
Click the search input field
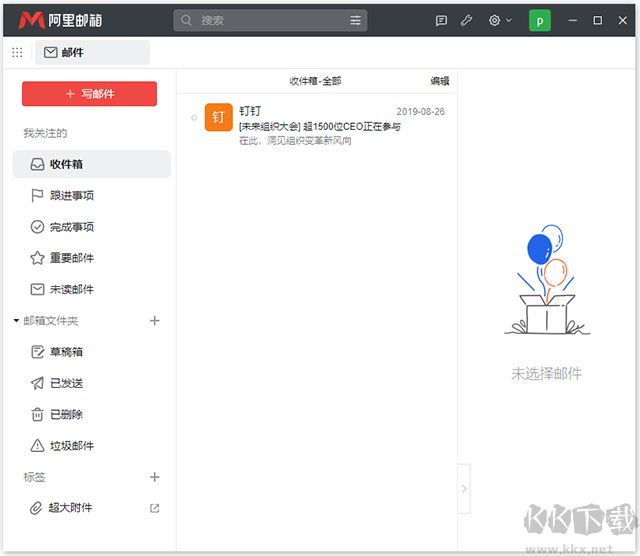coord(271,20)
